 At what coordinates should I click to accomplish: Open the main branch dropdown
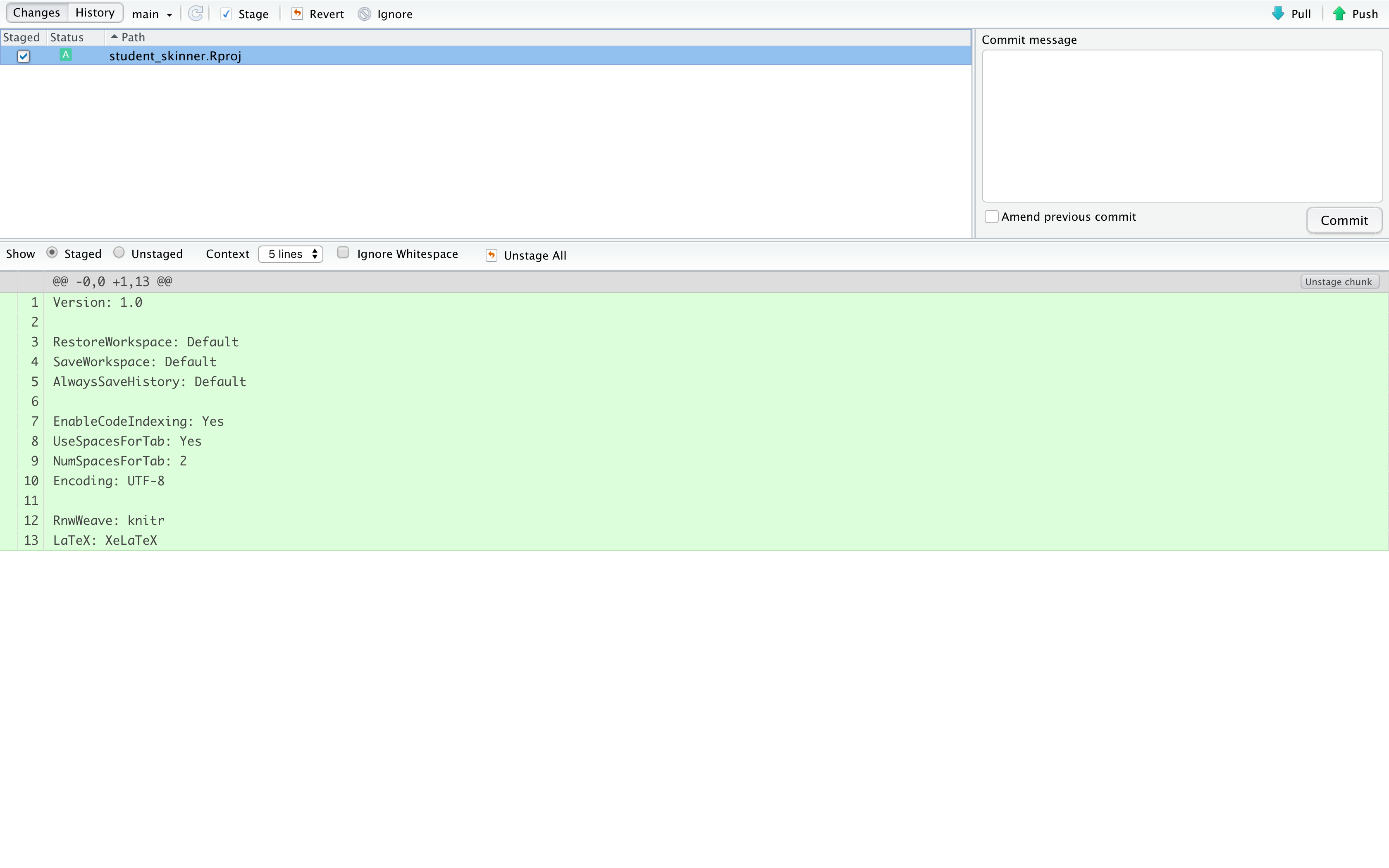click(x=152, y=14)
